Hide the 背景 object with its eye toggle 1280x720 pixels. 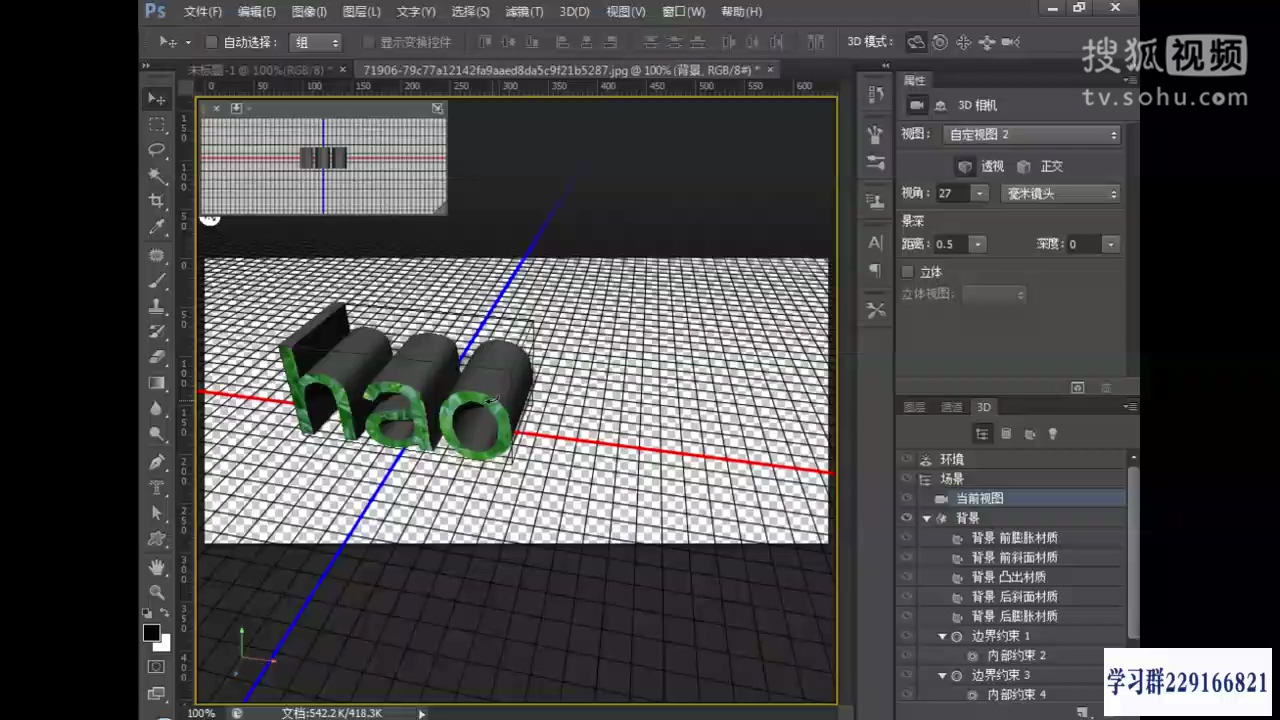[906, 517]
